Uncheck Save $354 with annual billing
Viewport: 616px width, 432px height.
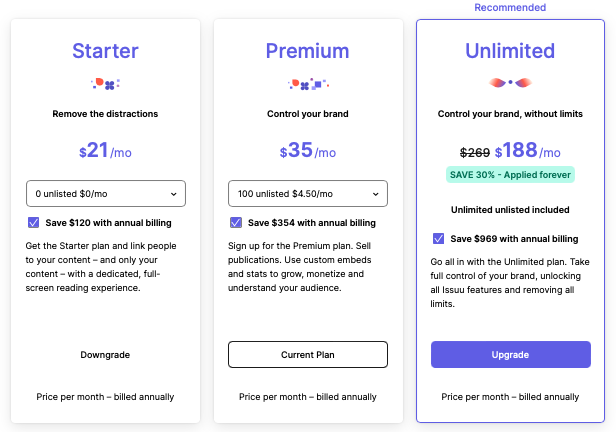coord(236,223)
